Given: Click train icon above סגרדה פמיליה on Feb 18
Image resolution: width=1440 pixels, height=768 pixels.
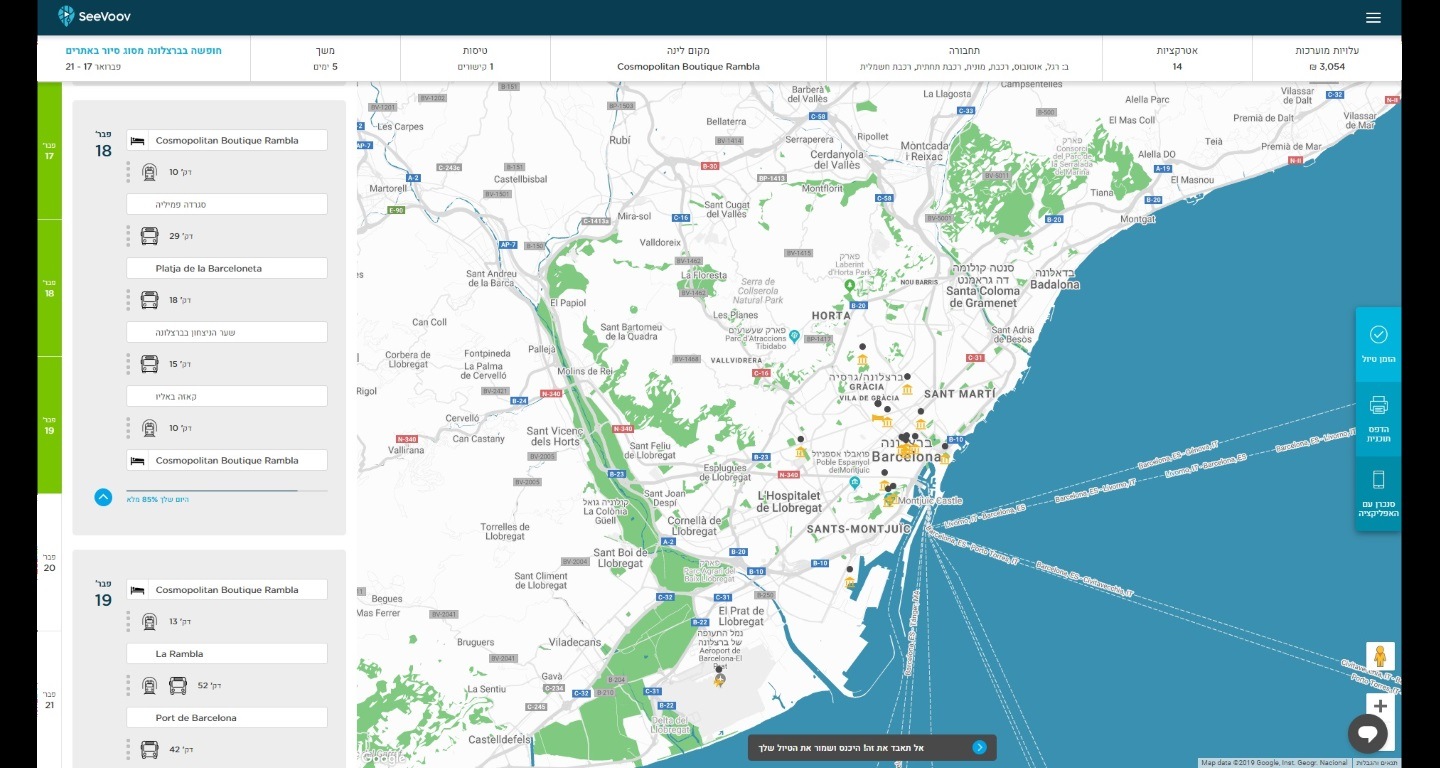Looking at the screenshot, I should 149,172.
